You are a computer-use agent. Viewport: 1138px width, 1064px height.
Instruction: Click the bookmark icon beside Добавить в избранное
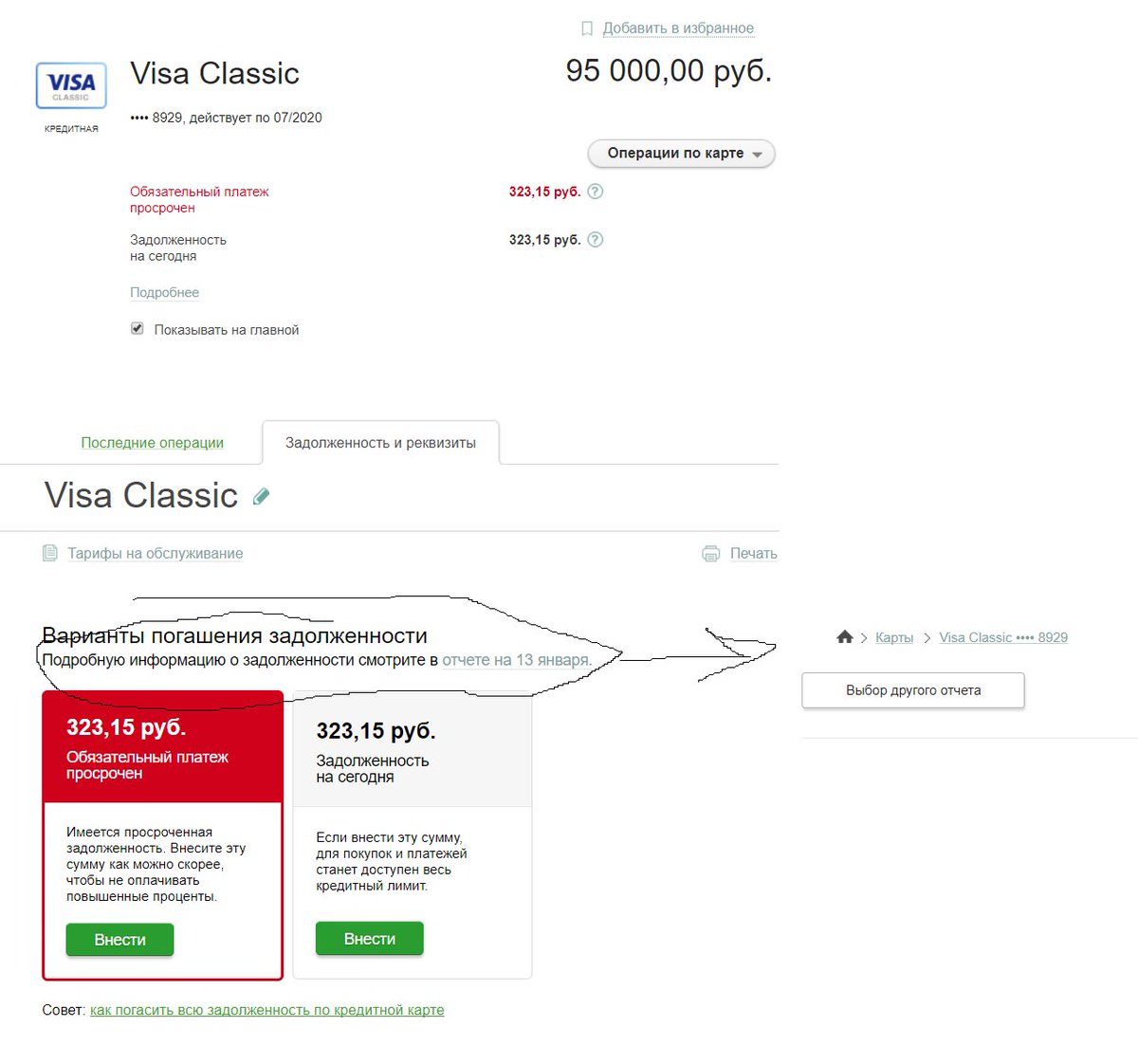(587, 28)
